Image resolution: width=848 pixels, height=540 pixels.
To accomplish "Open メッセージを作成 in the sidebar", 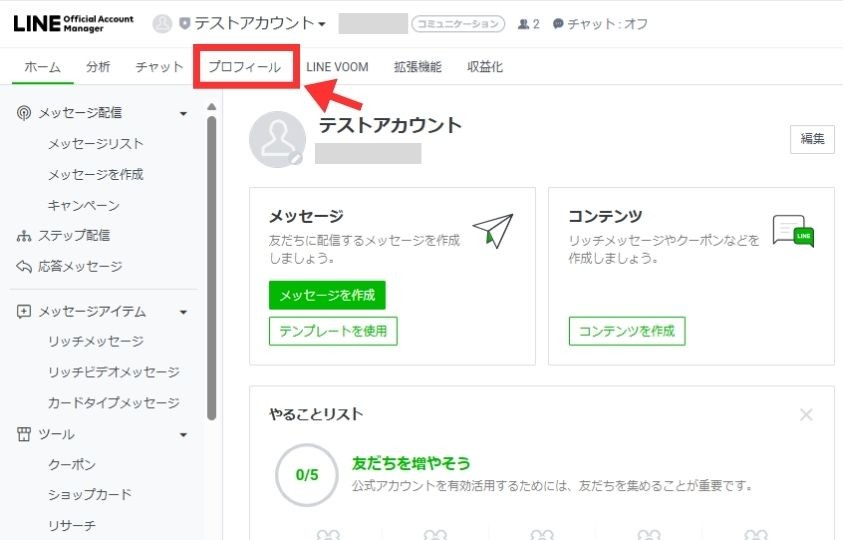I will (x=96, y=174).
